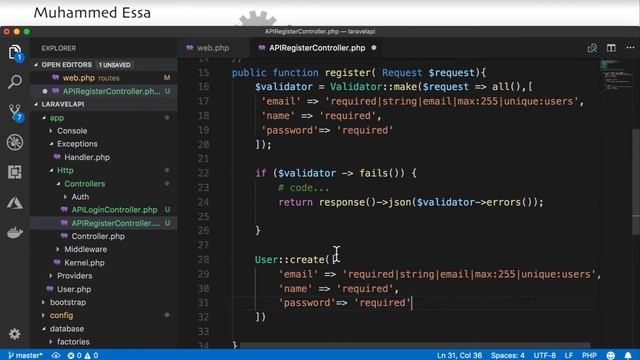Click the code minimap preview
Viewport: 640px width, 360px height.
(x=616, y=76)
